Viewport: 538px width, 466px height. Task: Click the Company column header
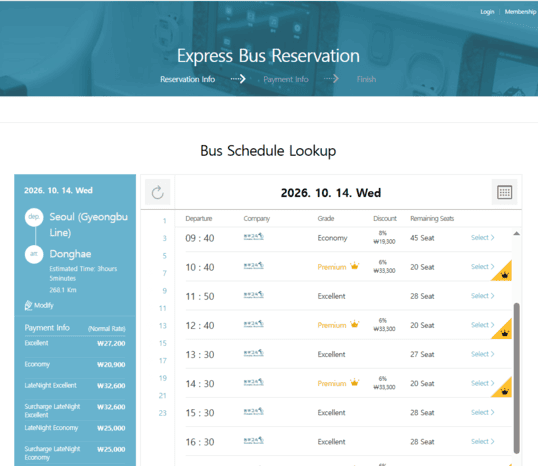click(257, 219)
